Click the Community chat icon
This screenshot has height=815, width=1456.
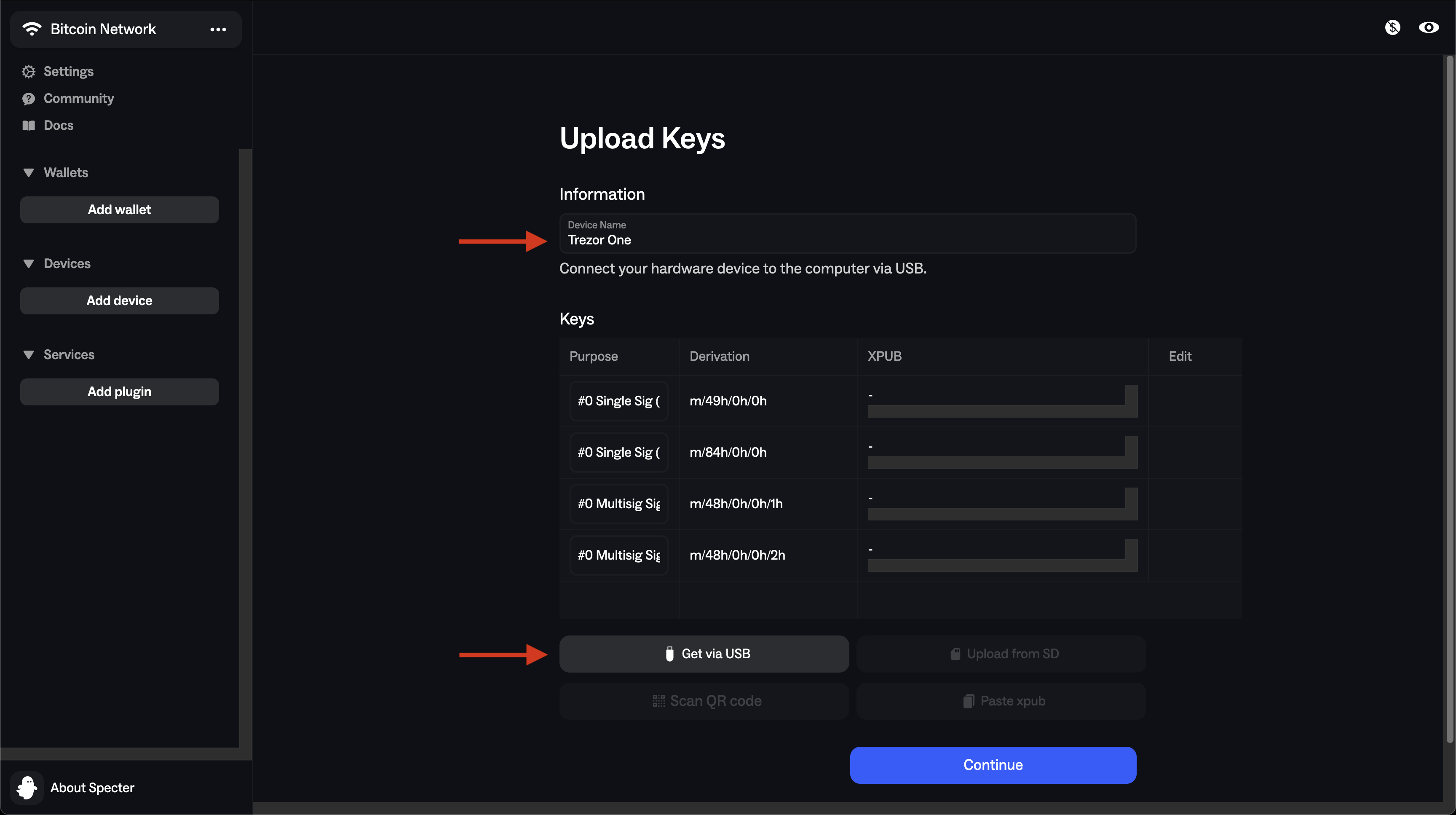pos(28,99)
